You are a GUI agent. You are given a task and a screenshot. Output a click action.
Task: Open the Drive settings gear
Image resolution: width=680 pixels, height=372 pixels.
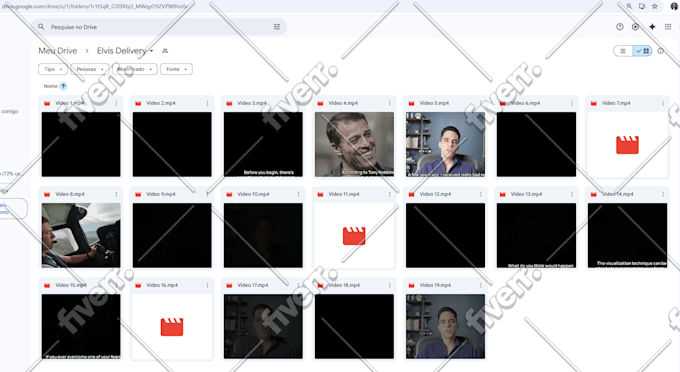point(635,27)
